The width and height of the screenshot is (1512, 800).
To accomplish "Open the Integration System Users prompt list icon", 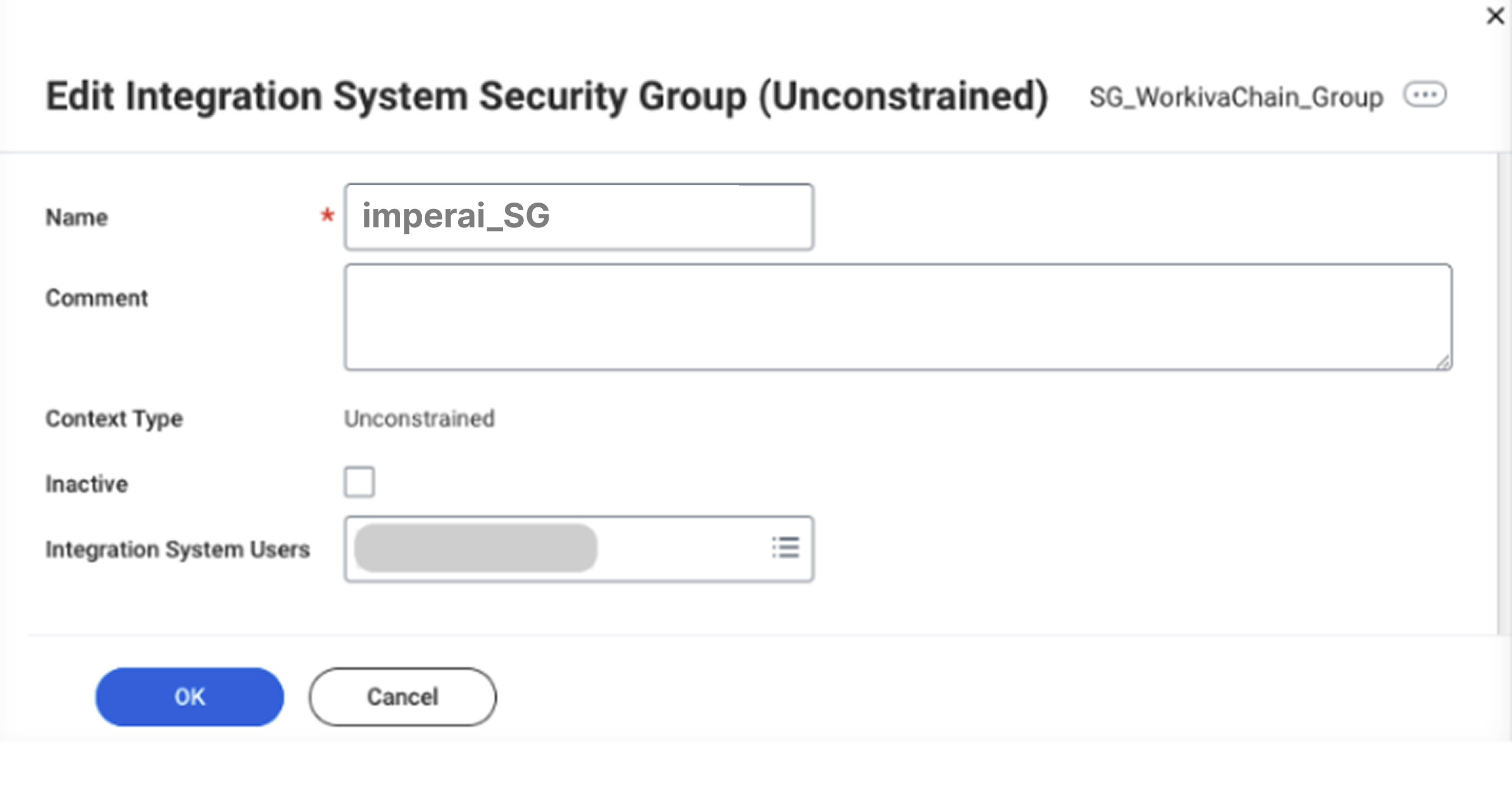I will [785, 547].
